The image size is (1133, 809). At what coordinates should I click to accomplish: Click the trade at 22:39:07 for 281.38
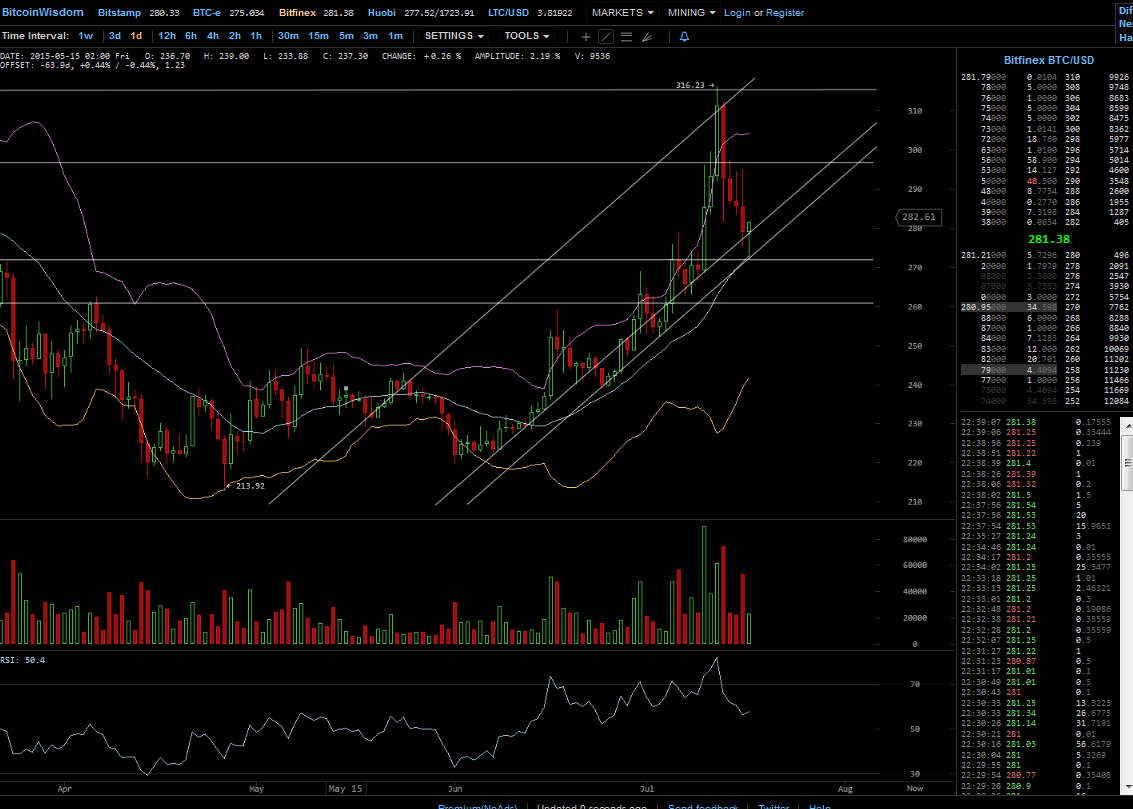[1037, 423]
